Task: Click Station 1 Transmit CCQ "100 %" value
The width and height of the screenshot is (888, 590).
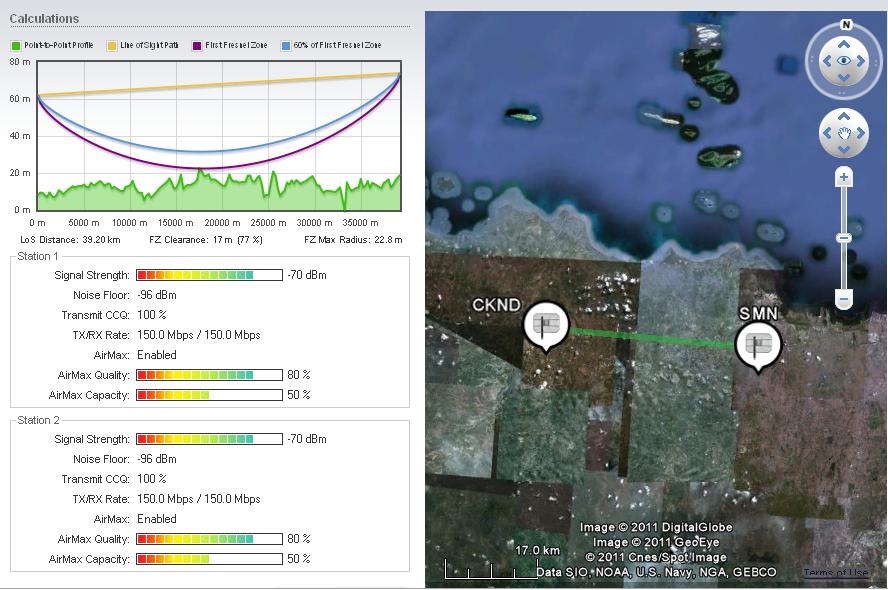Action: [x=152, y=315]
